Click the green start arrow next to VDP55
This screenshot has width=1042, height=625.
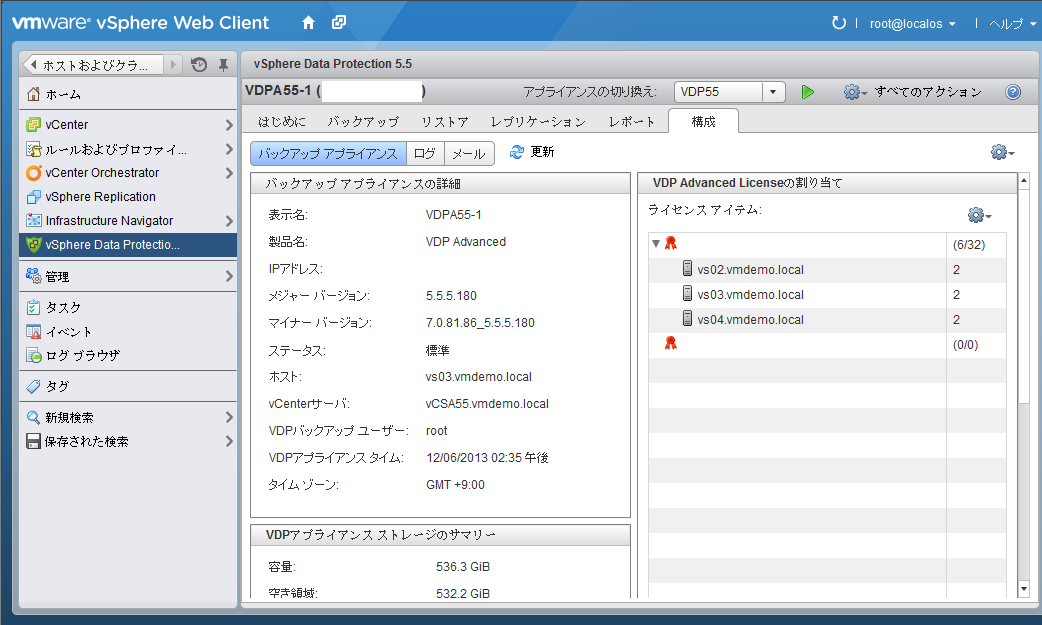click(808, 91)
